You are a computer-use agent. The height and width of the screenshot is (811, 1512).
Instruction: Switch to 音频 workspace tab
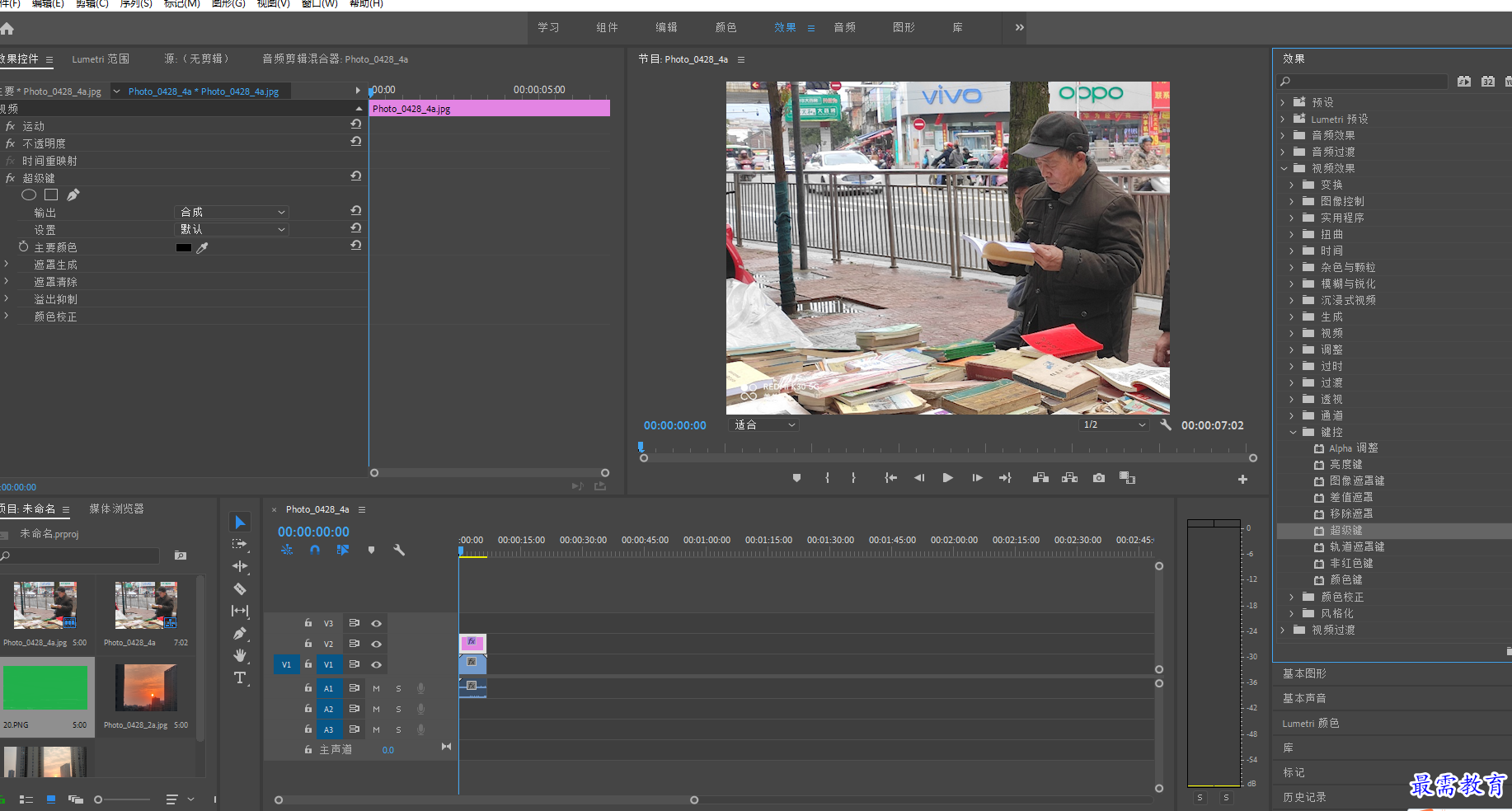pos(844,27)
